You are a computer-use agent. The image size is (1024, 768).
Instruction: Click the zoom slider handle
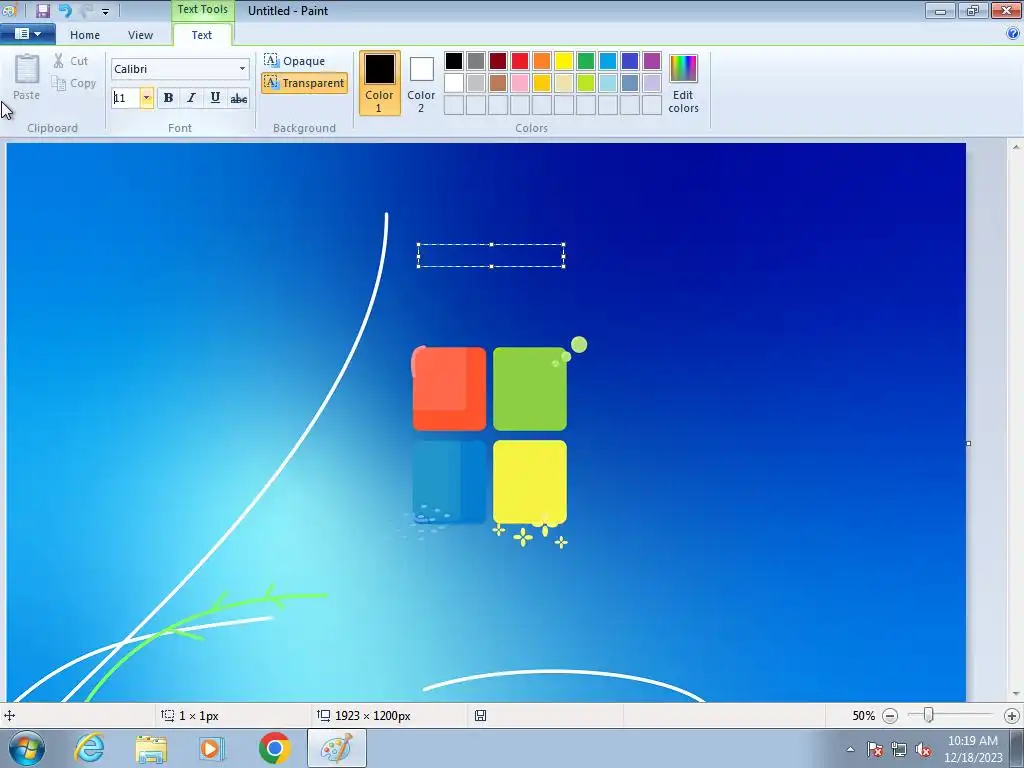coord(928,716)
